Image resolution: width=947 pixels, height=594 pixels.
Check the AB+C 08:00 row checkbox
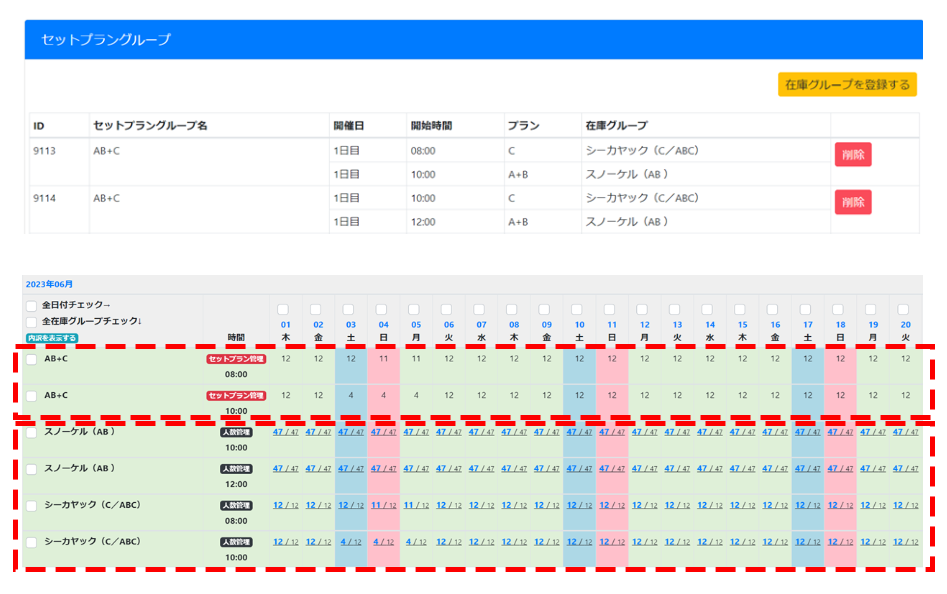point(32,359)
